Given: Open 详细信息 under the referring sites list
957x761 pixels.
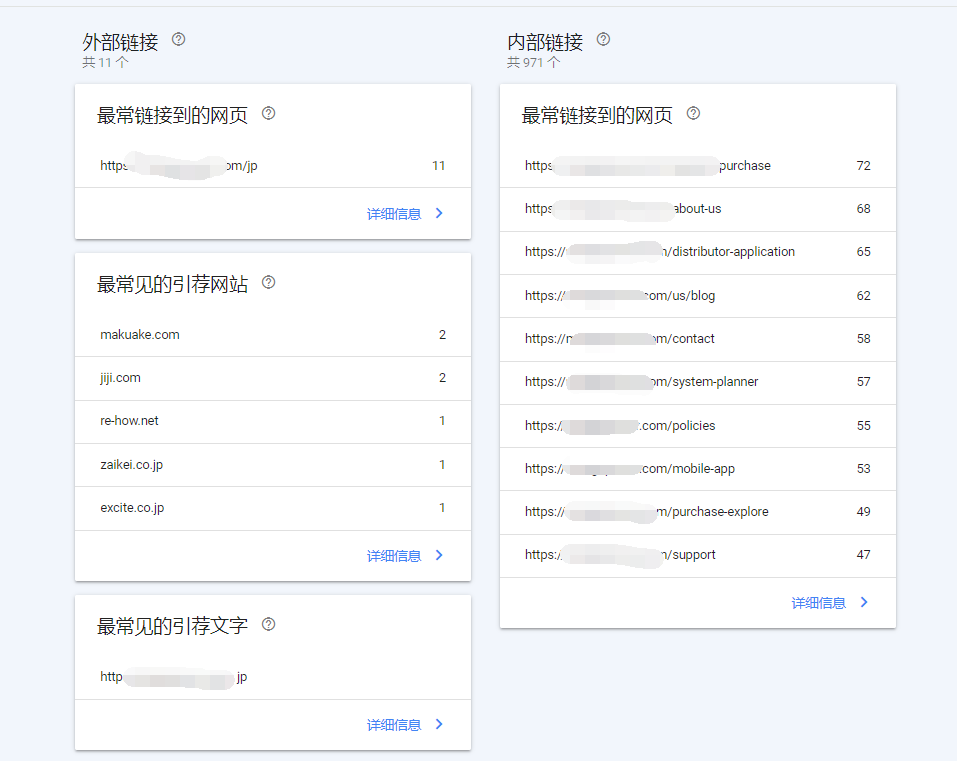Looking at the screenshot, I should 394,555.
